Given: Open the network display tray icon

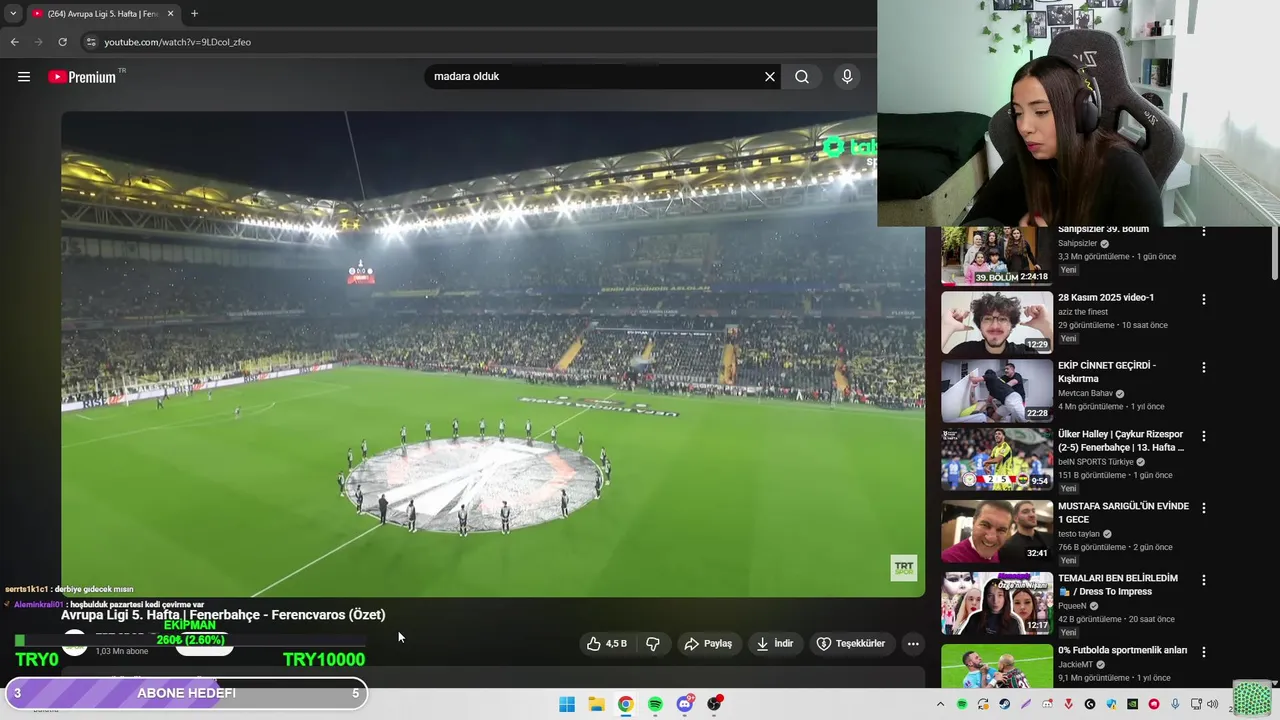Looking at the screenshot, I should click(1196, 704).
